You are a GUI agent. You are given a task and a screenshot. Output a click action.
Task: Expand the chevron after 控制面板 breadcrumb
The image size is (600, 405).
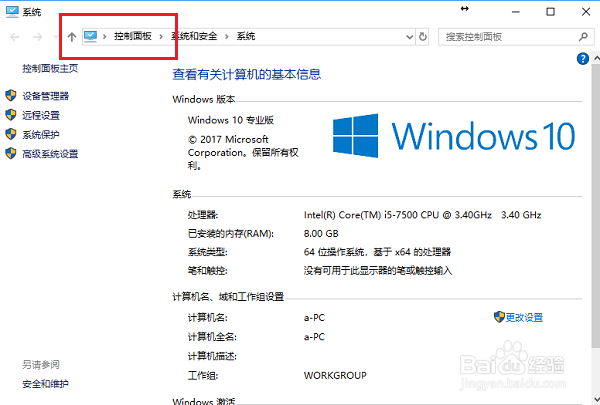pos(161,37)
